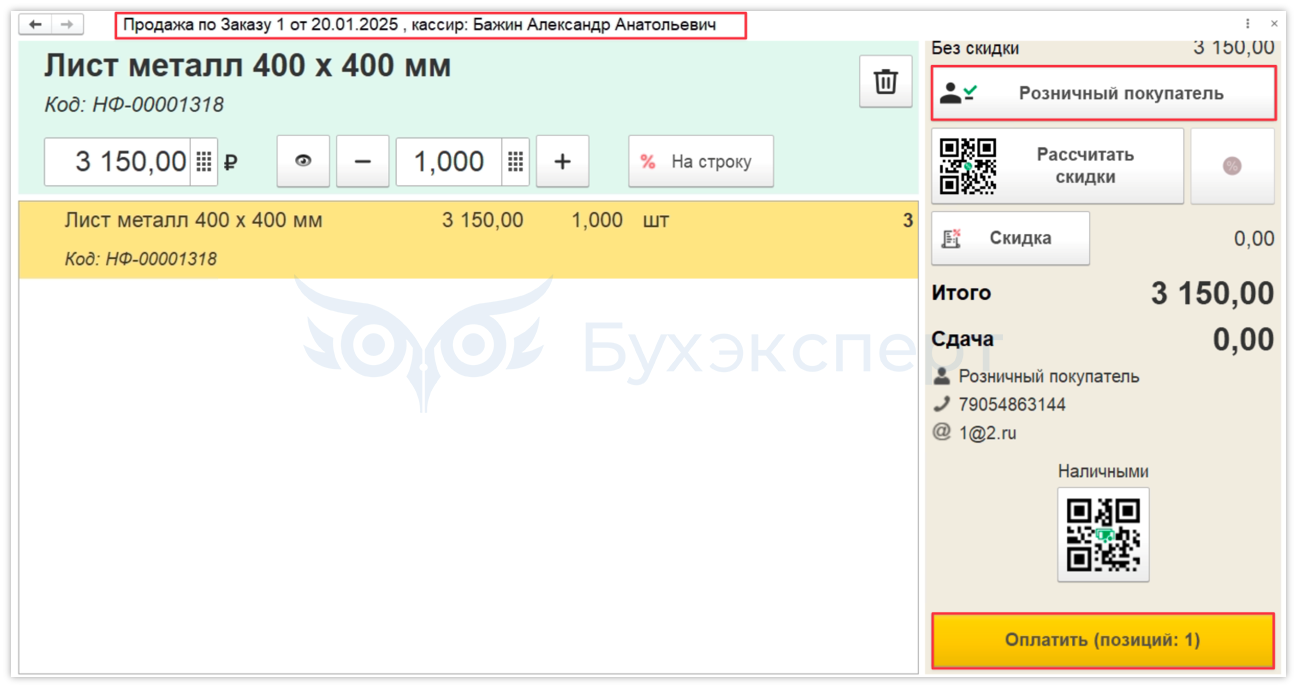
Task: Open the 'Скидка' button
Action: point(1011,238)
